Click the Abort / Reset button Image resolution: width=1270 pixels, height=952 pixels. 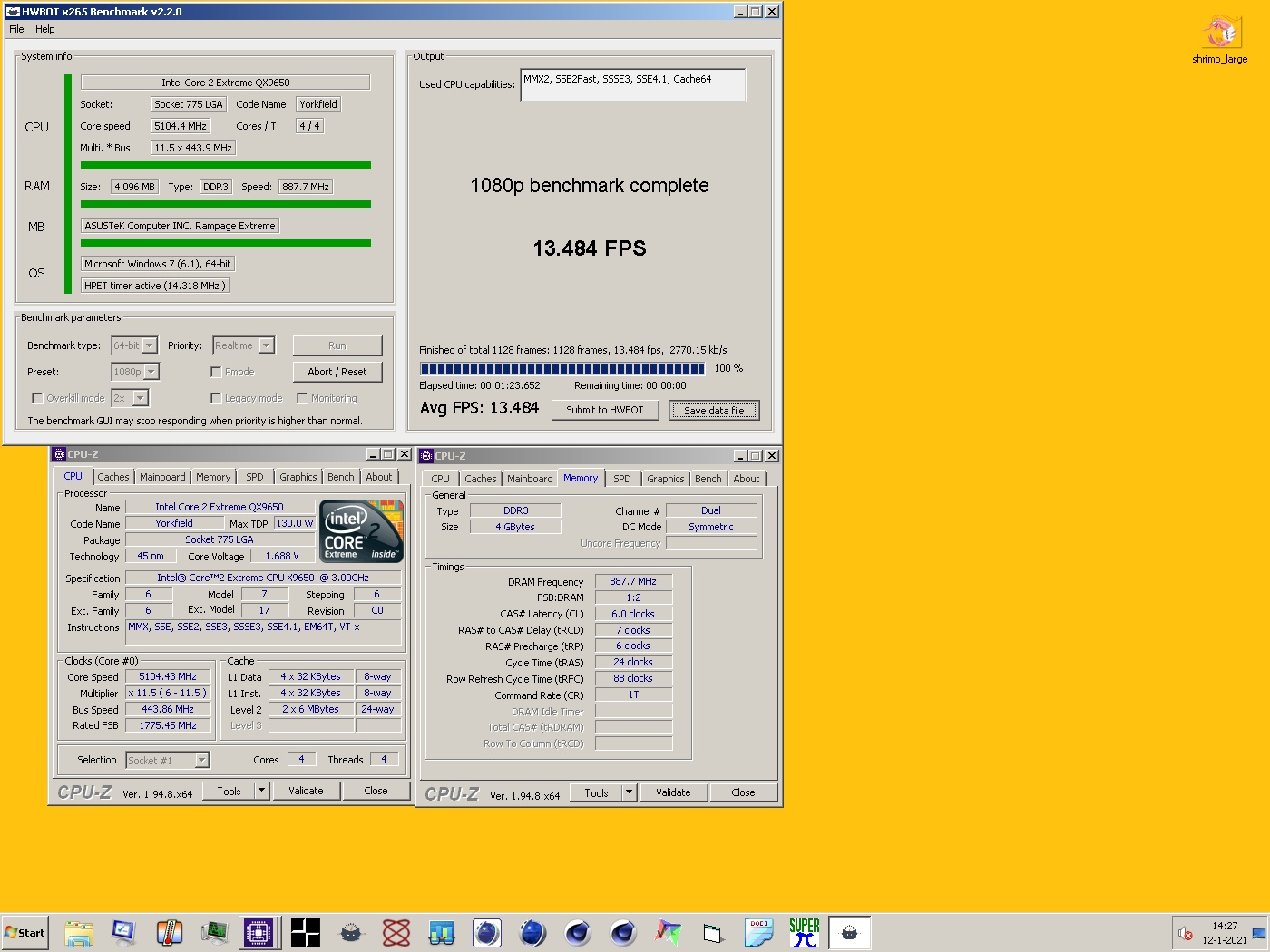pyautogui.click(x=337, y=372)
